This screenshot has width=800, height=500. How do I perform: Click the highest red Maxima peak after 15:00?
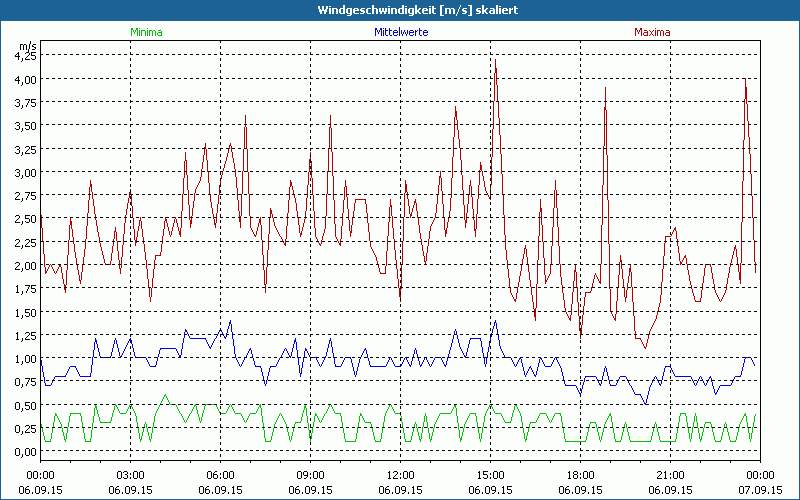click(x=495, y=62)
